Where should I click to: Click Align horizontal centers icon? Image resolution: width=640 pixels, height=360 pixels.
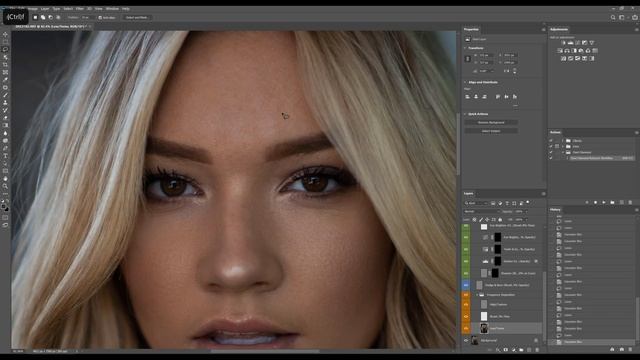coord(476,97)
